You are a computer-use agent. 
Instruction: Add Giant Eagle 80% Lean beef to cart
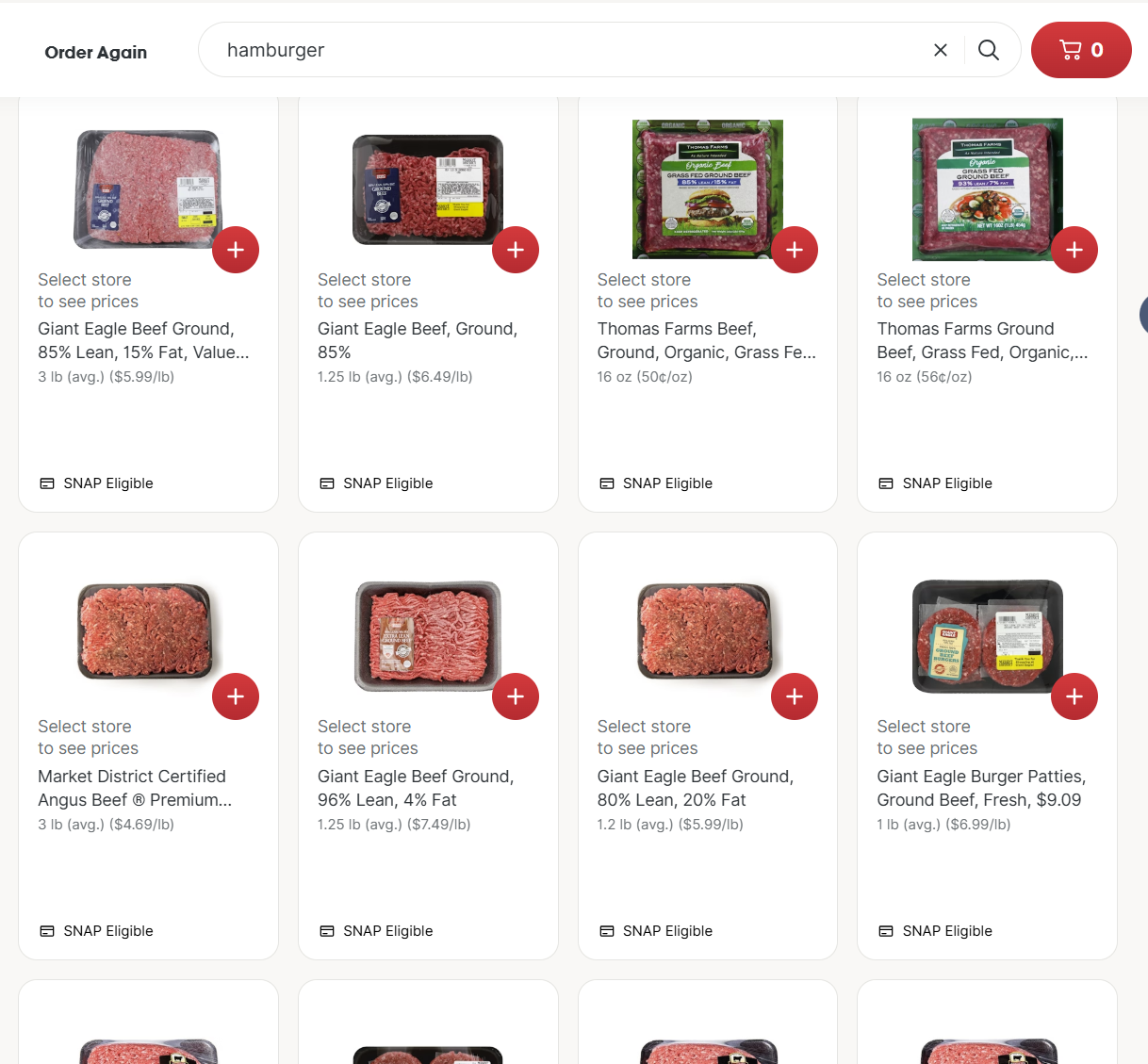click(x=795, y=696)
